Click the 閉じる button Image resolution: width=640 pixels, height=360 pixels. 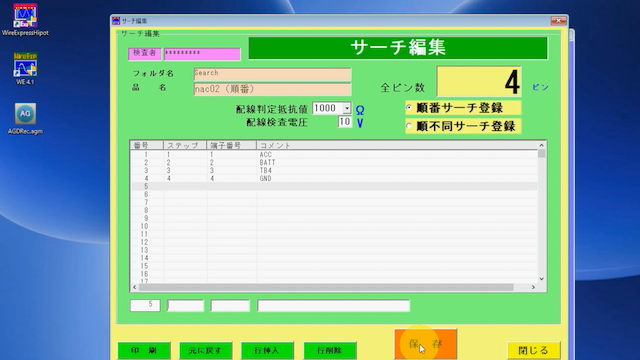point(533,350)
